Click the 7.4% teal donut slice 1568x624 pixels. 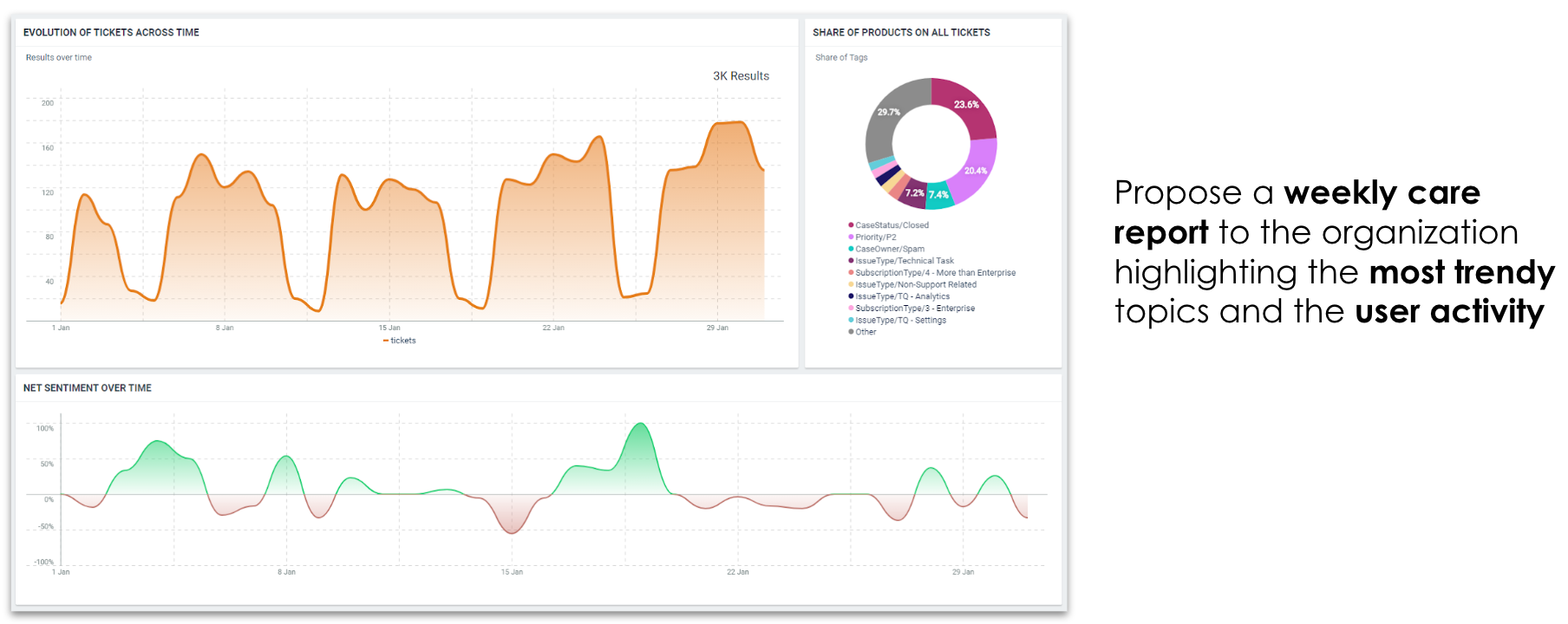(938, 195)
